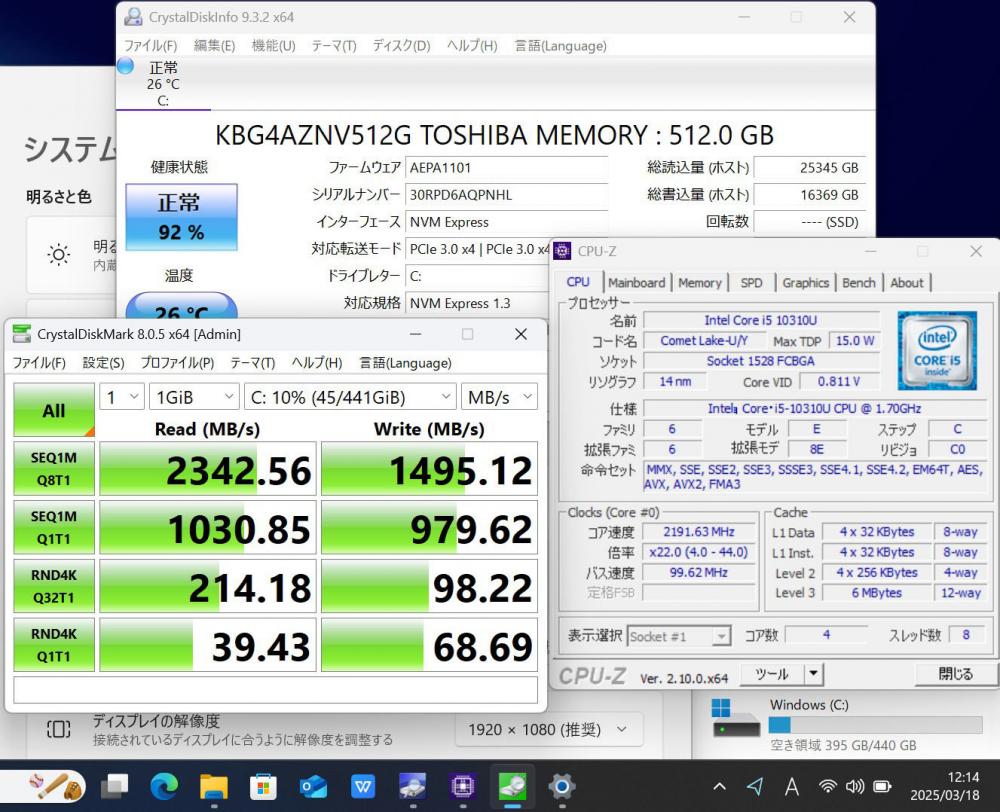Click the 2342.56 sequential read result
The image size is (1000, 812).
point(208,469)
